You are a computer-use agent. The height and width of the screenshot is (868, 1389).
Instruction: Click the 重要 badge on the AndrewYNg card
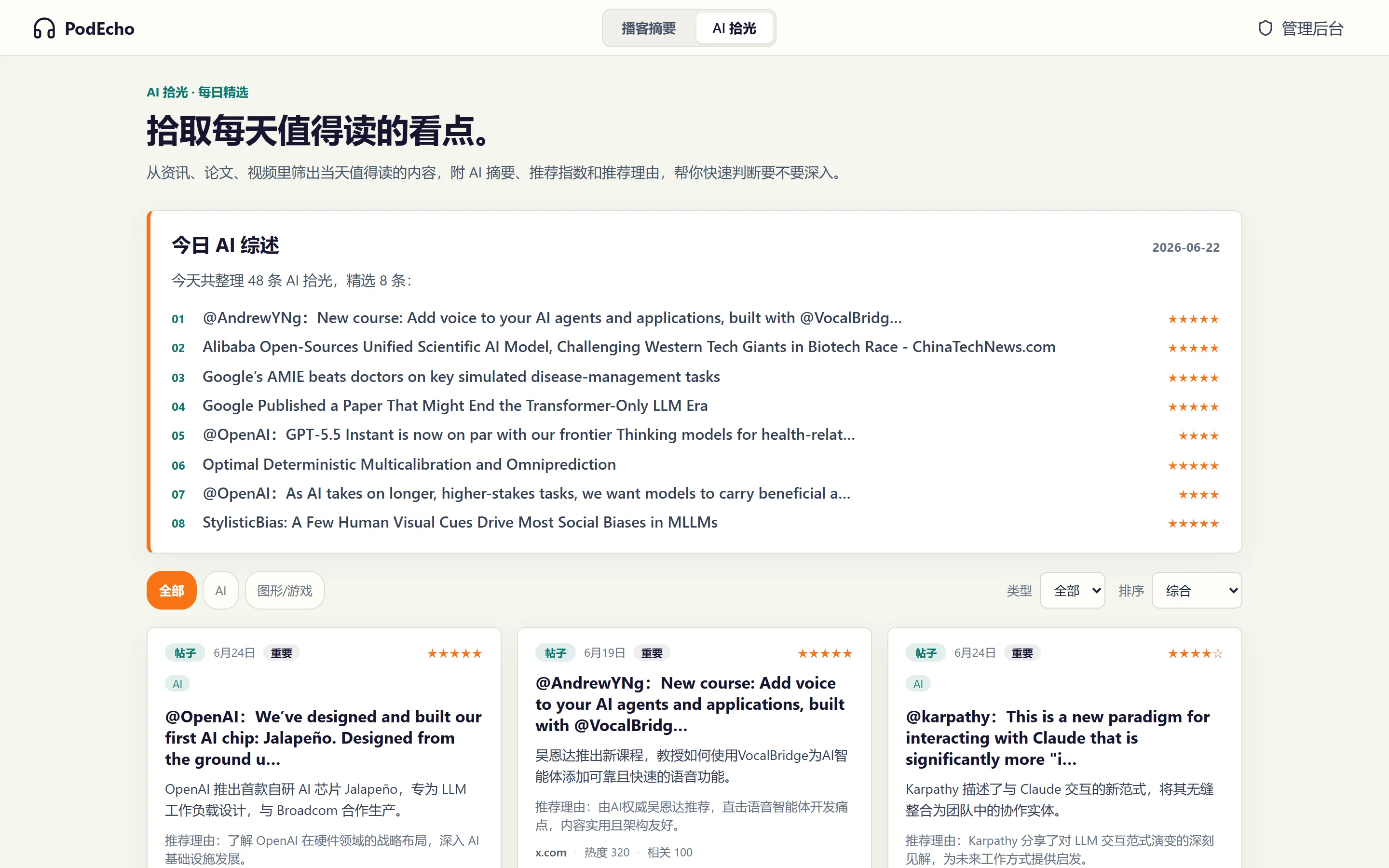pyautogui.click(x=652, y=653)
